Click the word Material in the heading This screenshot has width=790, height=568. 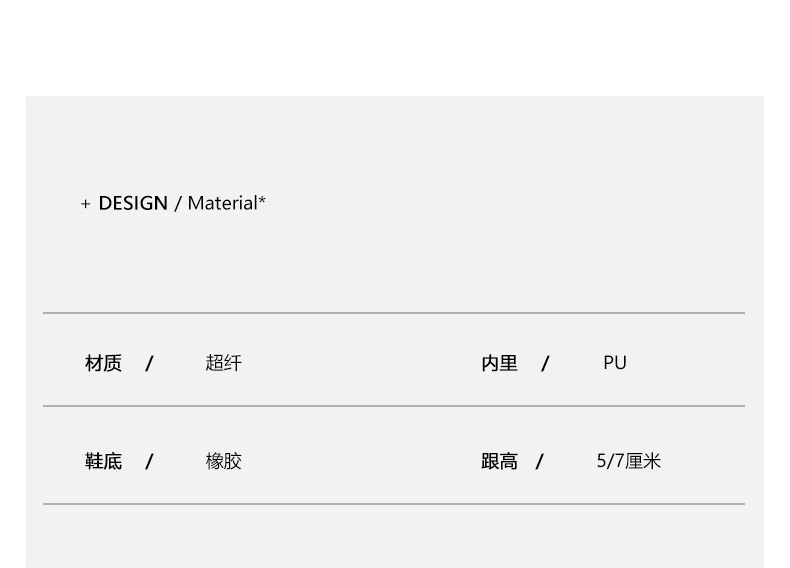[222, 203]
